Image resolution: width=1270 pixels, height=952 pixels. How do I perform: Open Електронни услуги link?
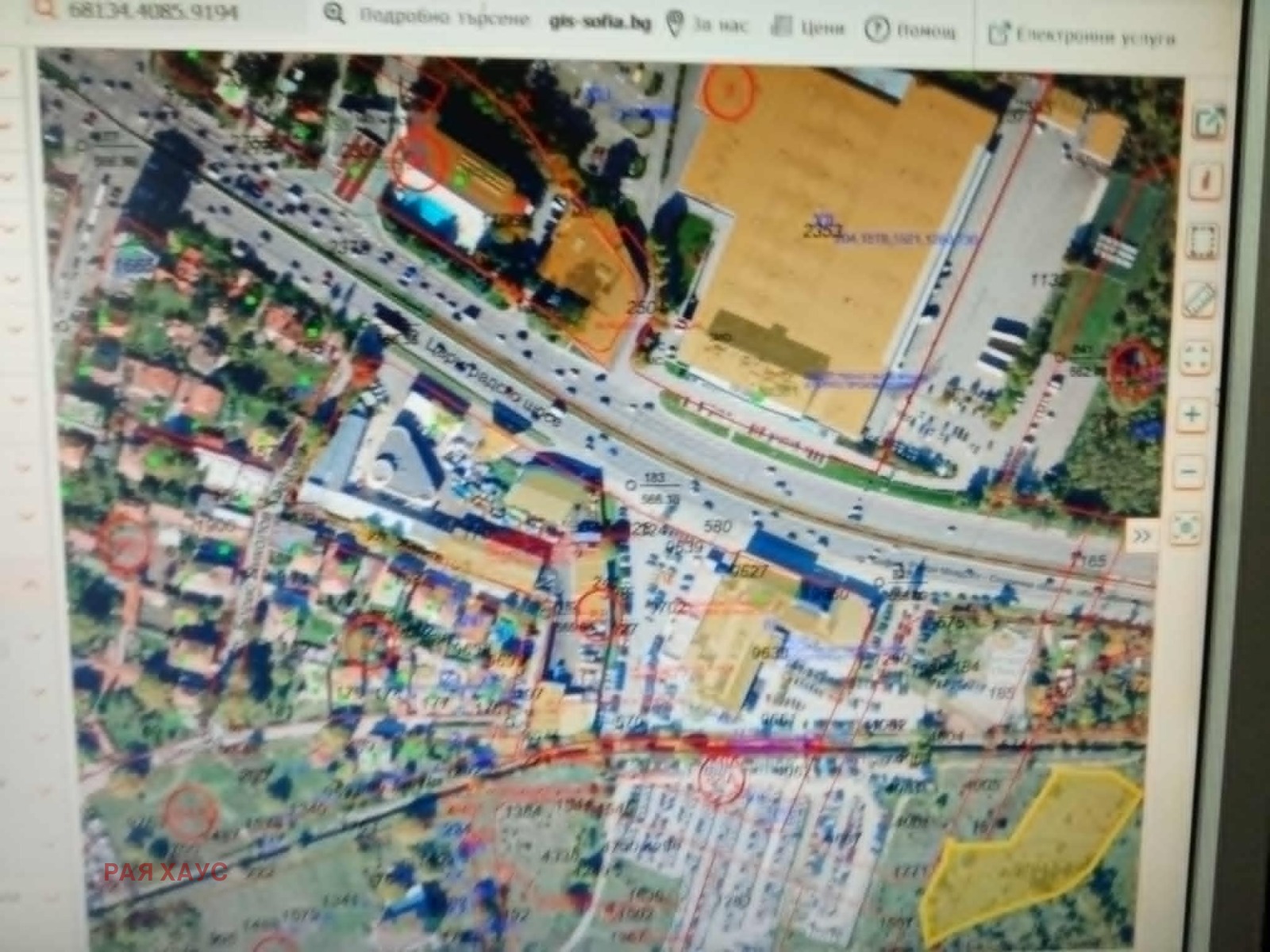1081,36
